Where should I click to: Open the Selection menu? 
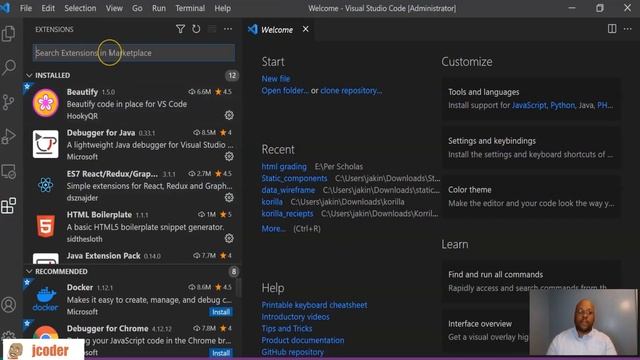pyautogui.click(x=80, y=8)
